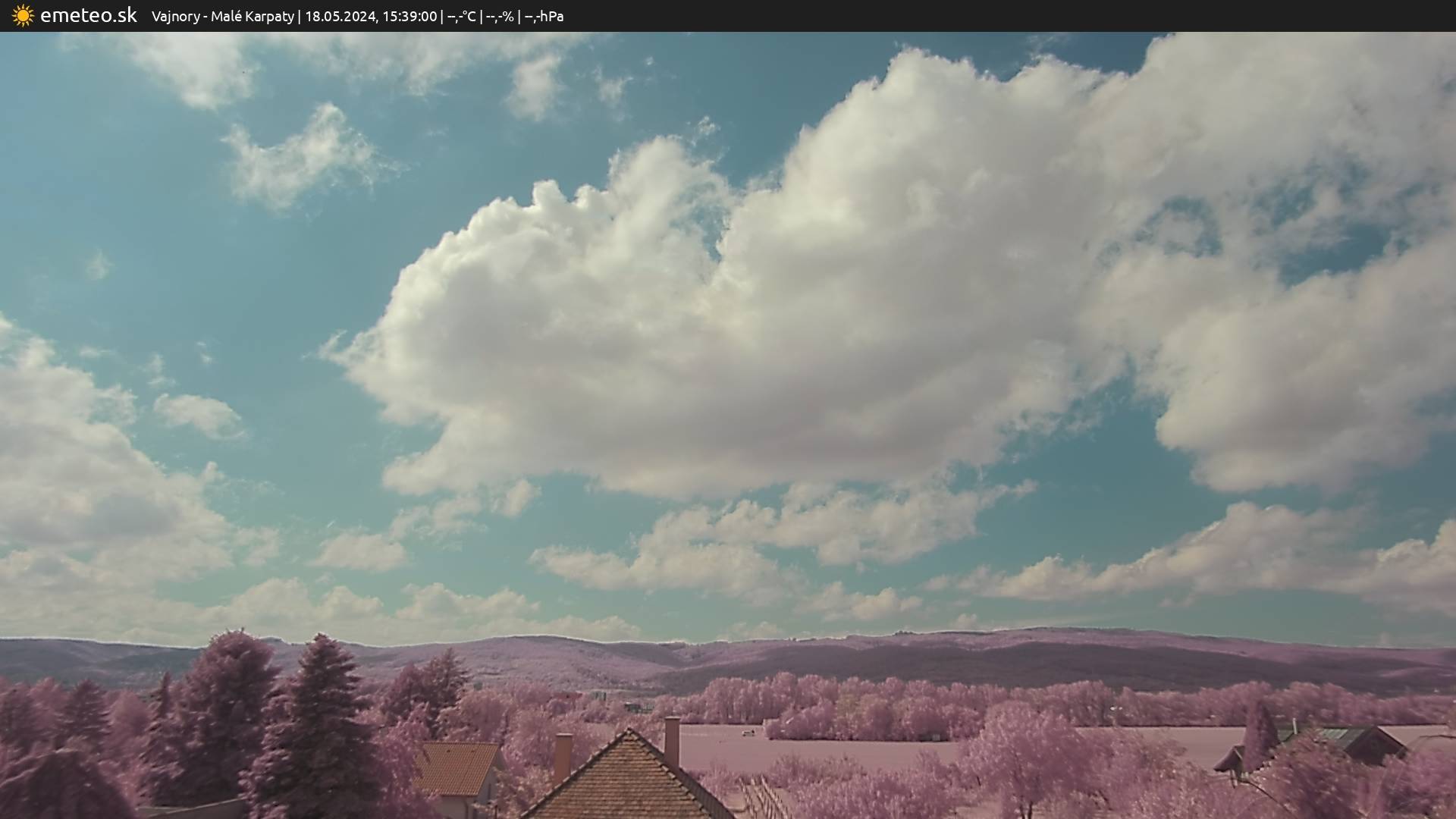
Task: Click the shorter chimney left of the roof peak
Action: [x=562, y=757]
